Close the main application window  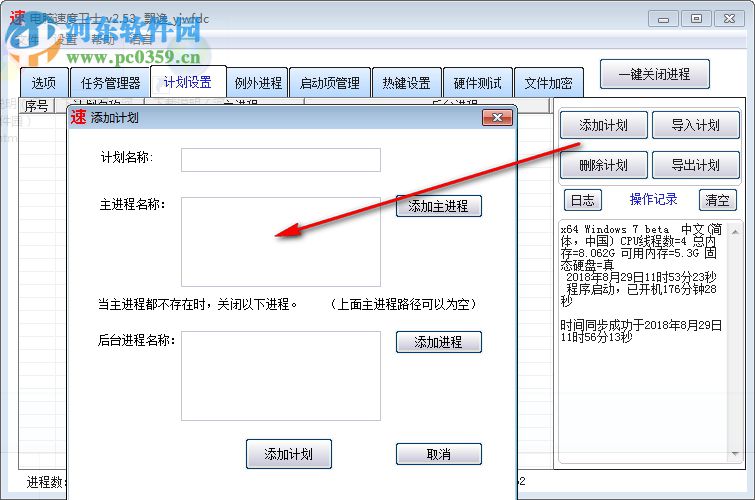(x=729, y=19)
